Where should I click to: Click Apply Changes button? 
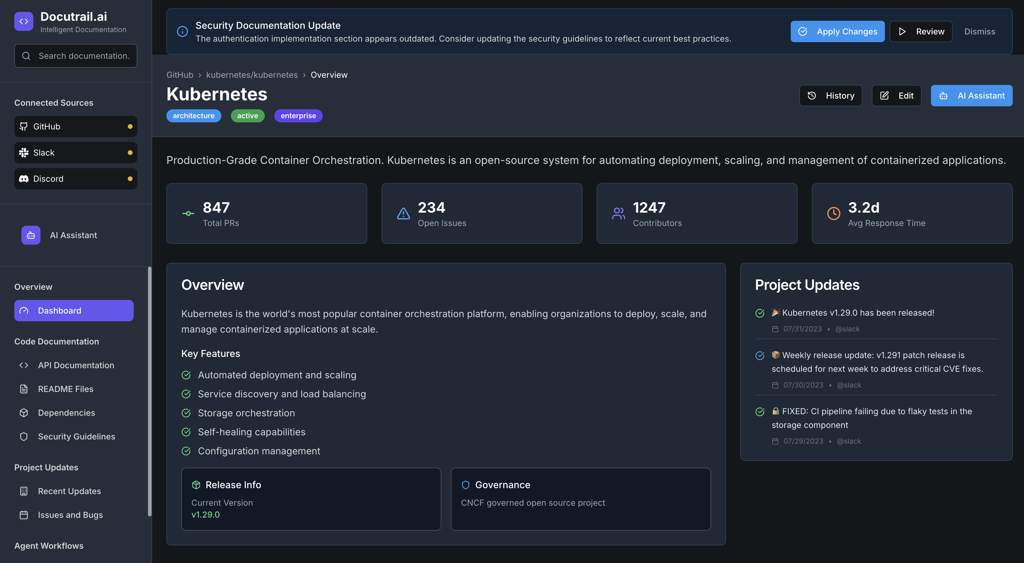[x=838, y=31]
